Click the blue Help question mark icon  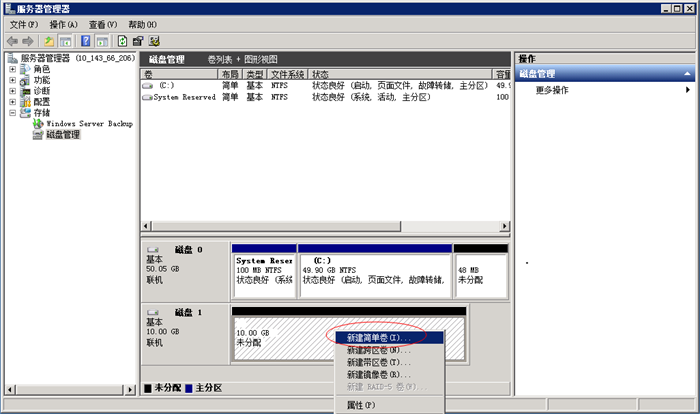coord(86,41)
